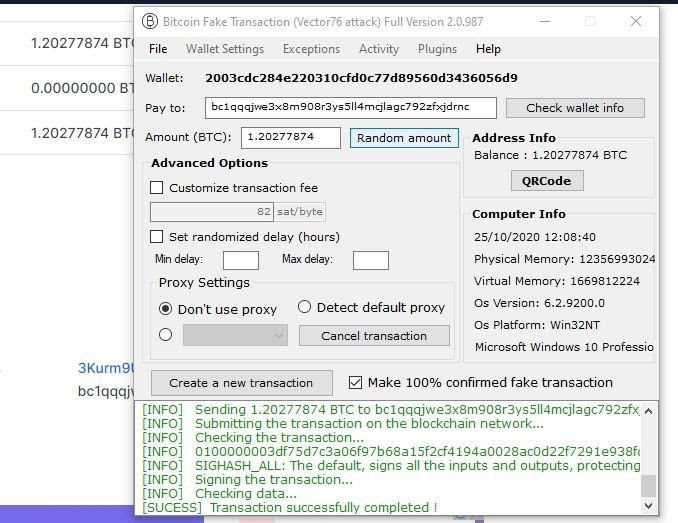Image resolution: width=678 pixels, height=523 pixels.
Task: Open the Help menu
Action: 488,49
